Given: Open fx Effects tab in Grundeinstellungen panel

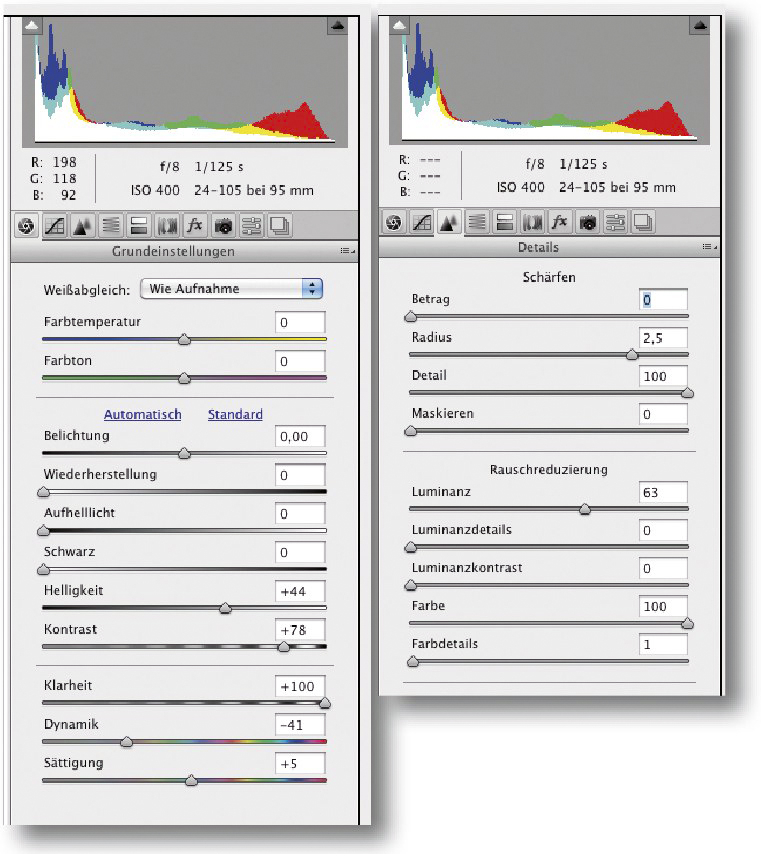Looking at the screenshot, I should pos(195,225).
